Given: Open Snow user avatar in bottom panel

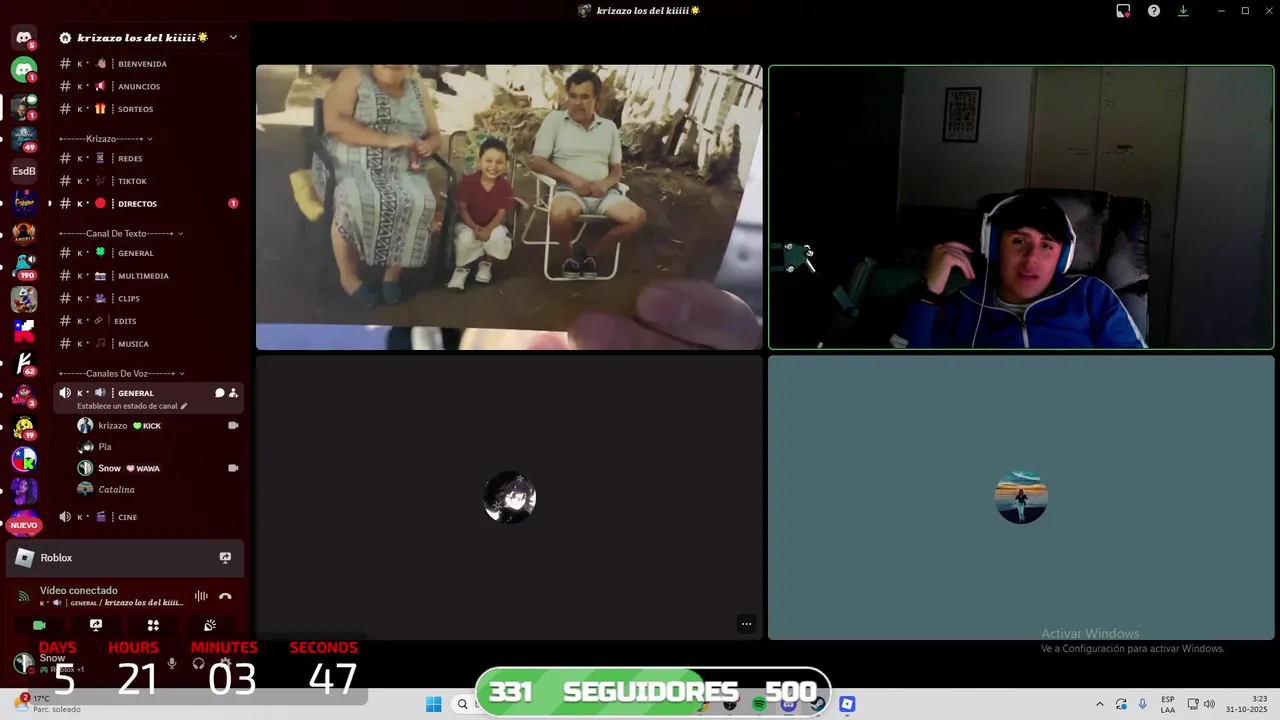Looking at the screenshot, I should 23,662.
